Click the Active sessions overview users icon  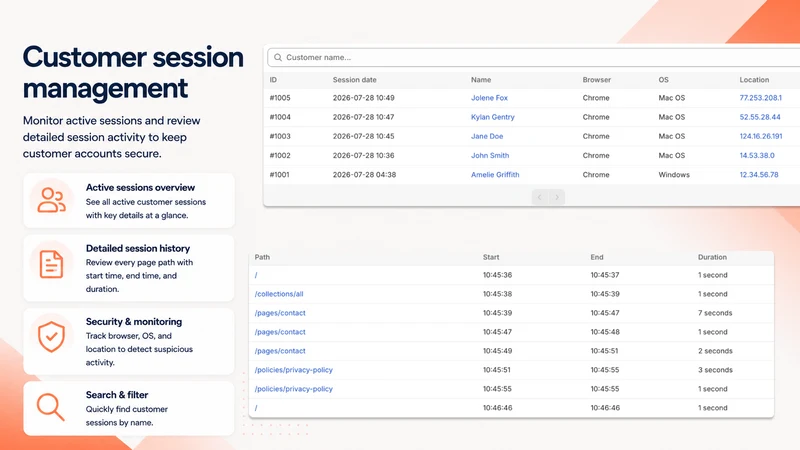point(52,200)
